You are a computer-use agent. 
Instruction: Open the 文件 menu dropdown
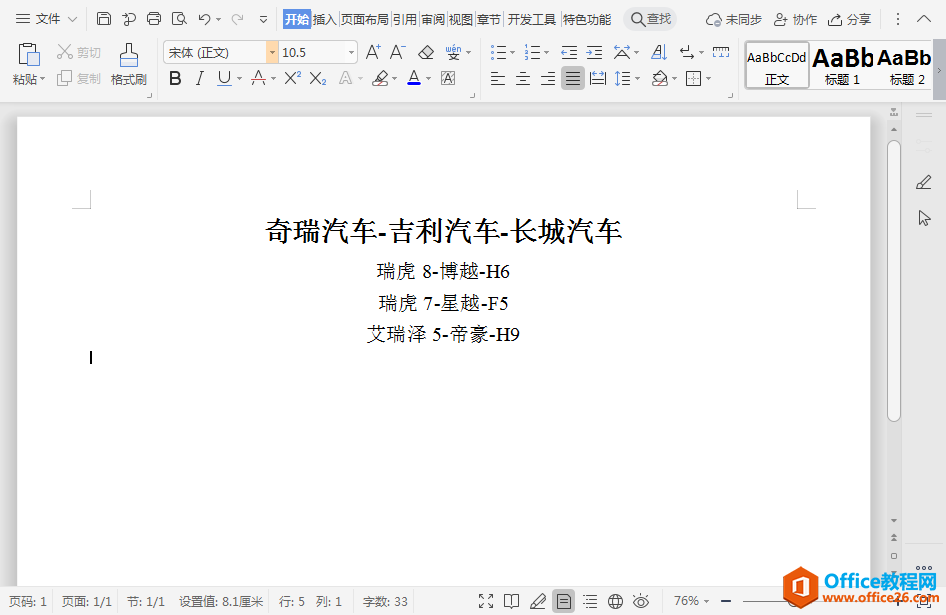click(46, 19)
